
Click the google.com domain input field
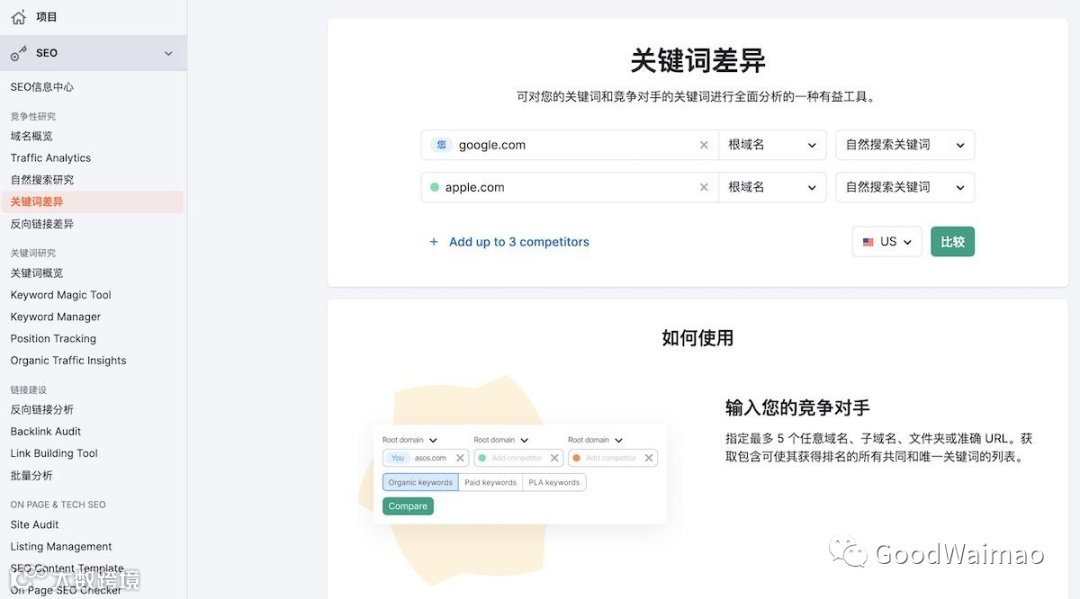(570, 145)
